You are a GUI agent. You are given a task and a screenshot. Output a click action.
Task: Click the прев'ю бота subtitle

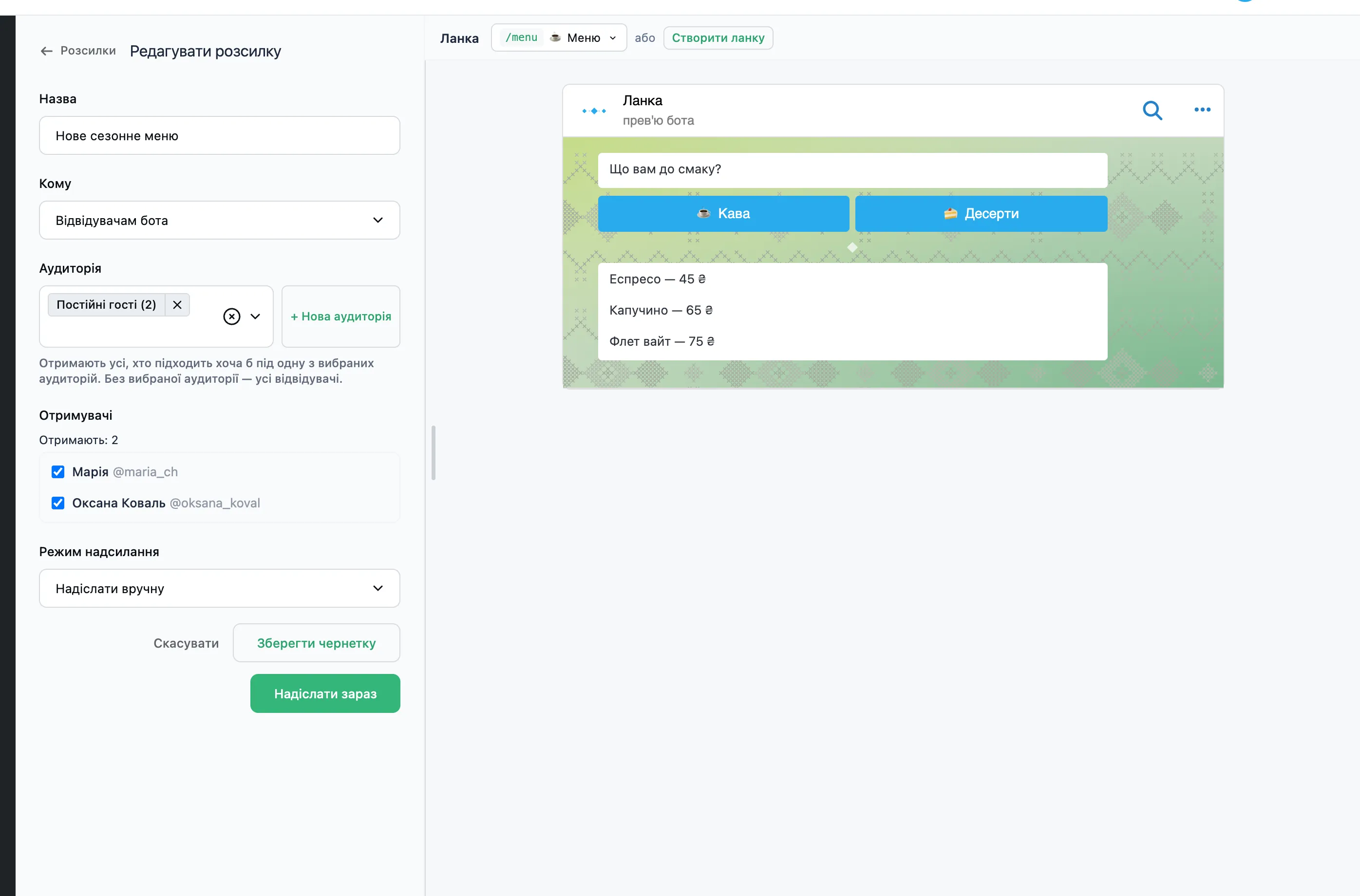[x=658, y=121]
